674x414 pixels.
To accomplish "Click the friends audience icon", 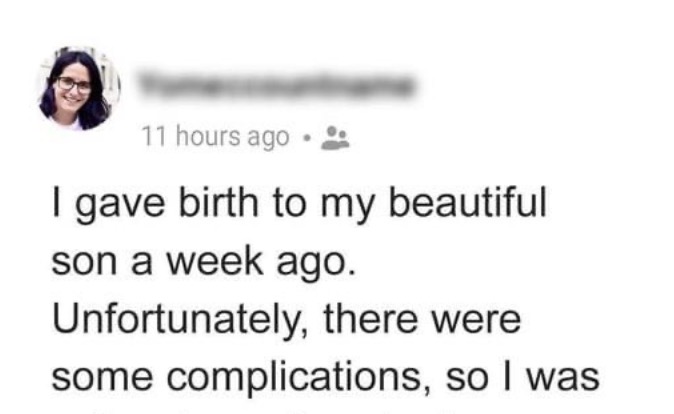I will (x=335, y=139).
